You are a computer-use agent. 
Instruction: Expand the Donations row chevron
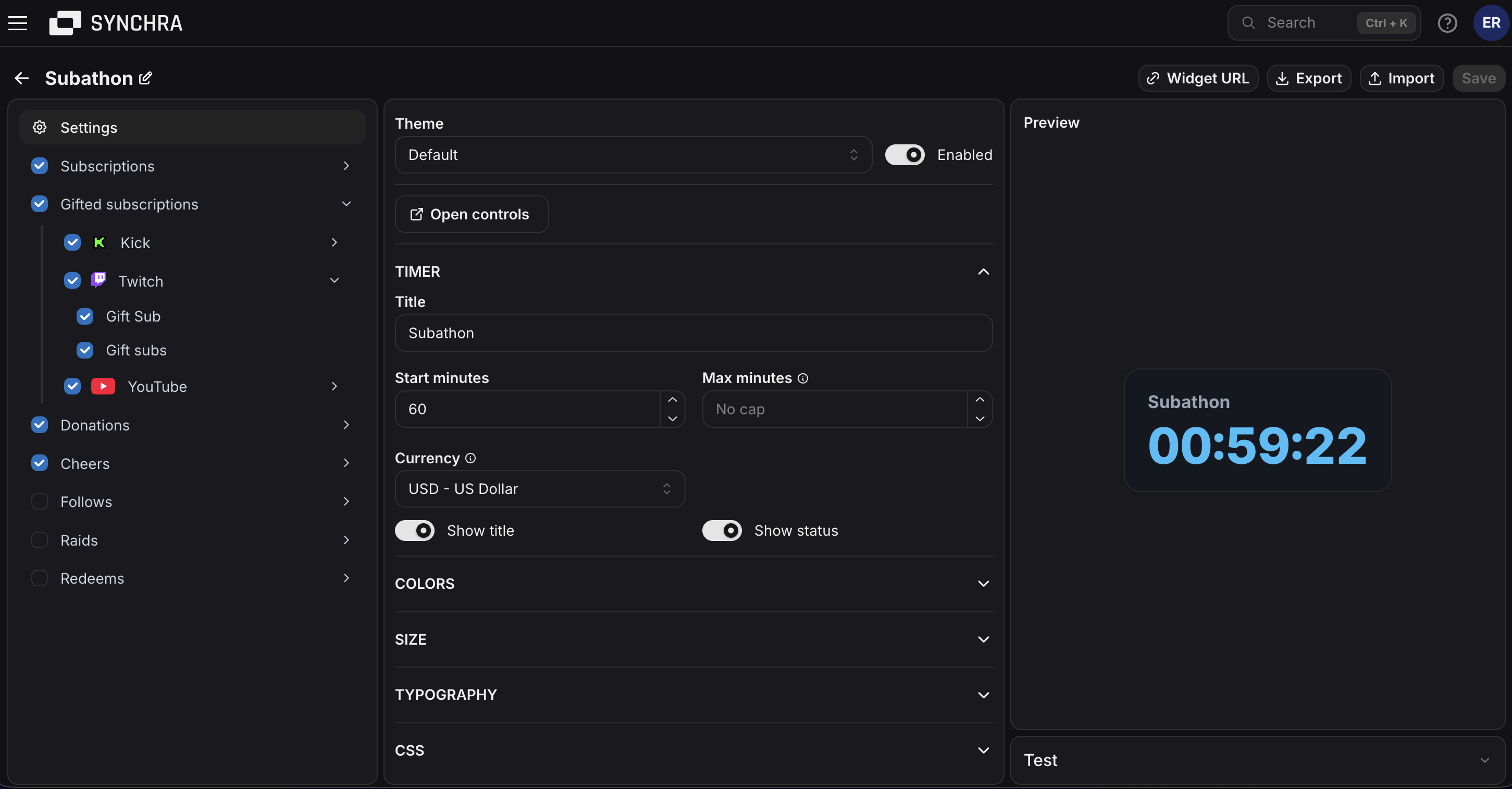pos(346,425)
